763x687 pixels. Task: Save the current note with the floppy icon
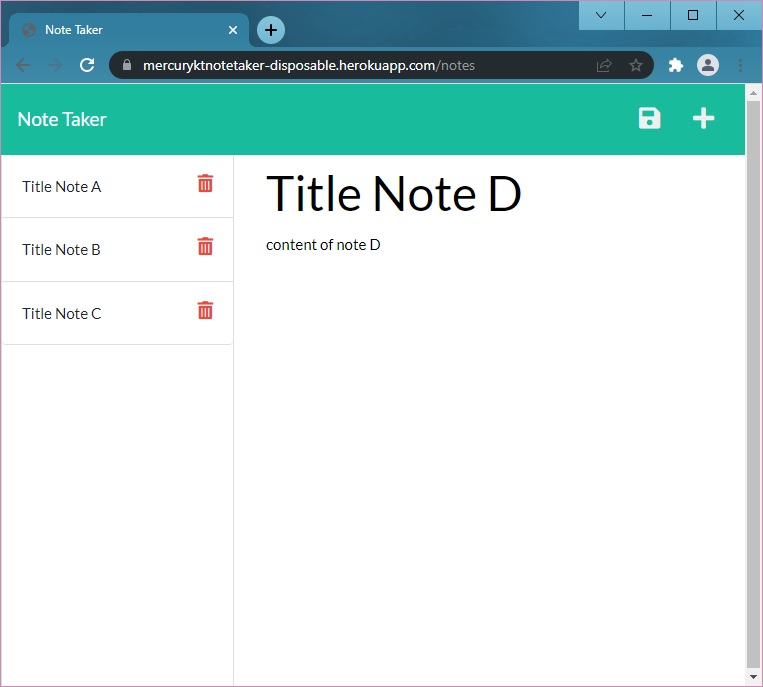coord(649,118)
